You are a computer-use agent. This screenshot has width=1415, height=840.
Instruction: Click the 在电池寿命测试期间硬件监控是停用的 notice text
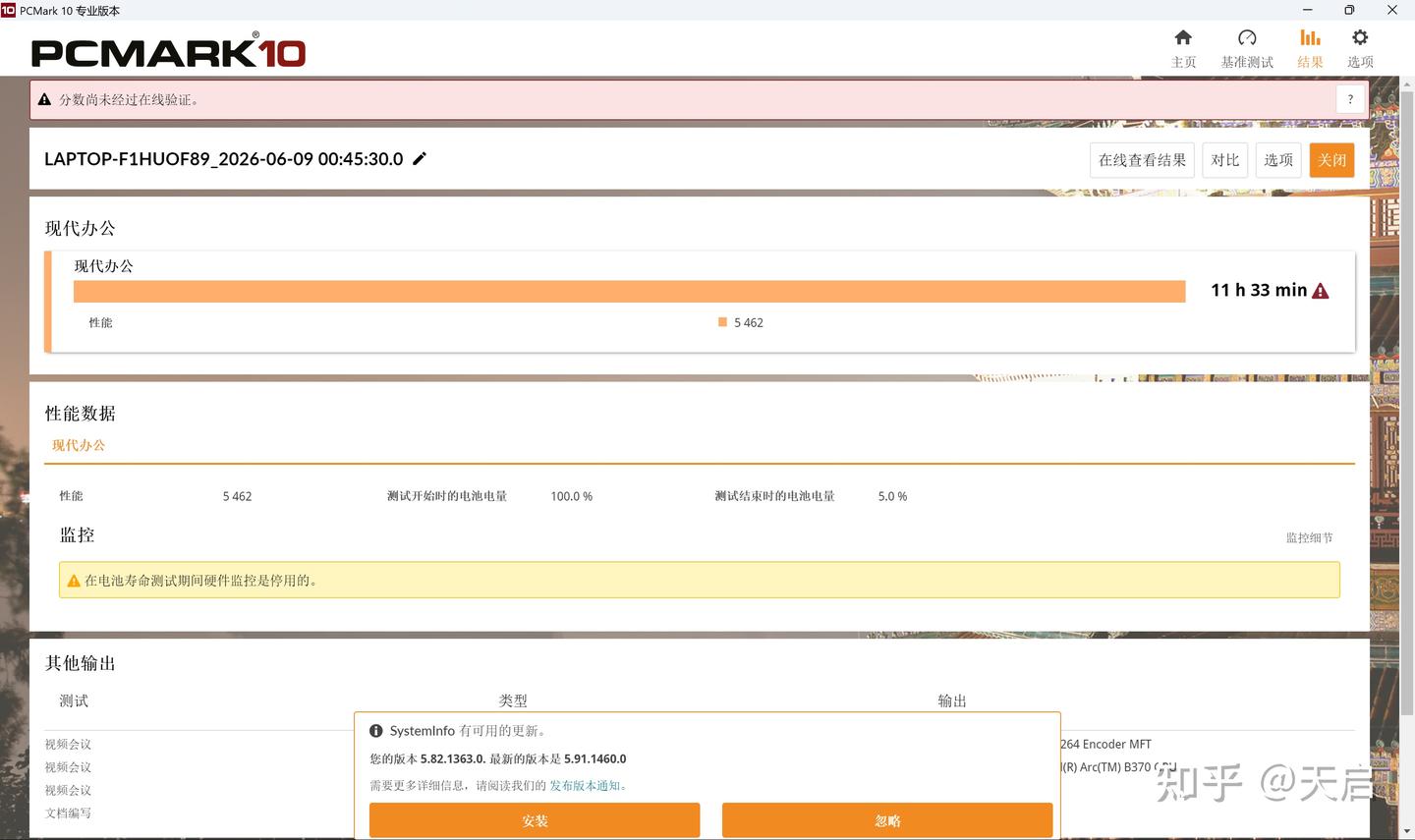pyautogui.click(x=202, y=581)
